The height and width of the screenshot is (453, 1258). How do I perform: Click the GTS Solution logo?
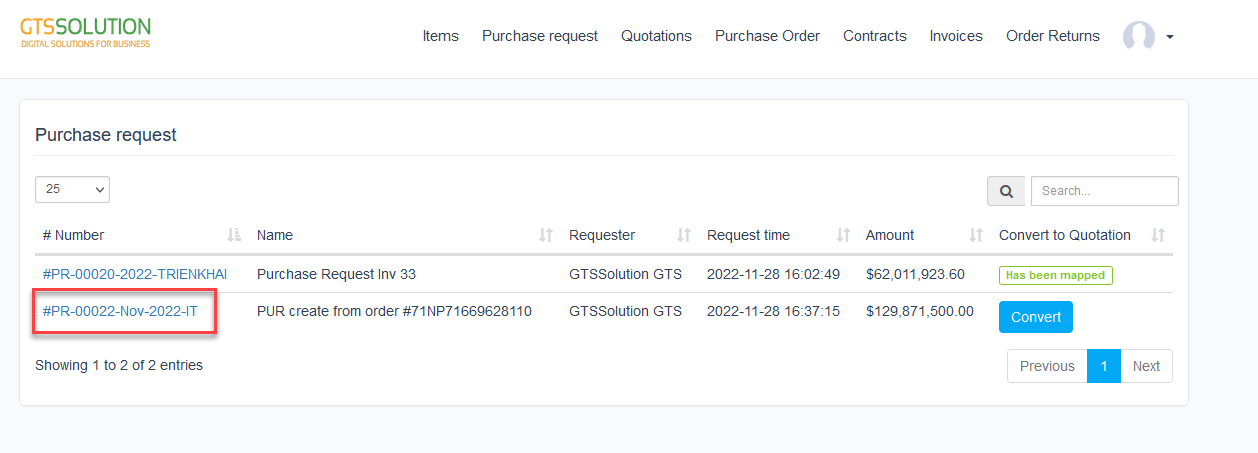tap(86, 32)
